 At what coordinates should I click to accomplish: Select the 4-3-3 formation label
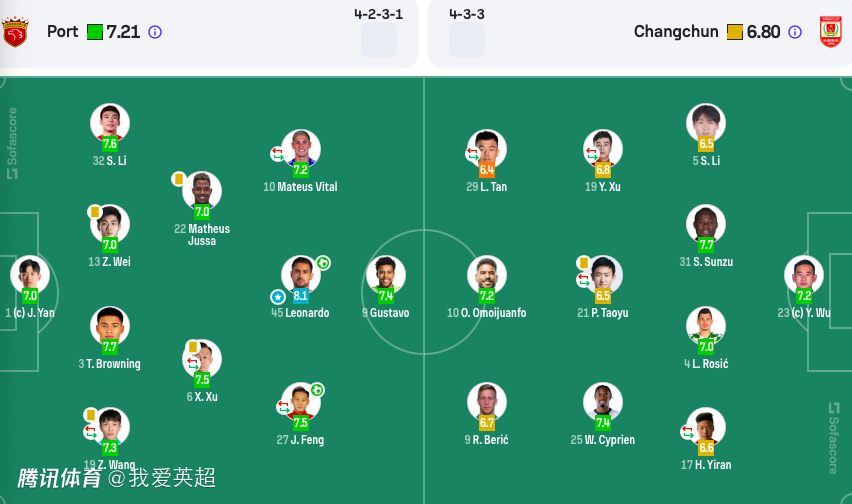click(467, 14)
